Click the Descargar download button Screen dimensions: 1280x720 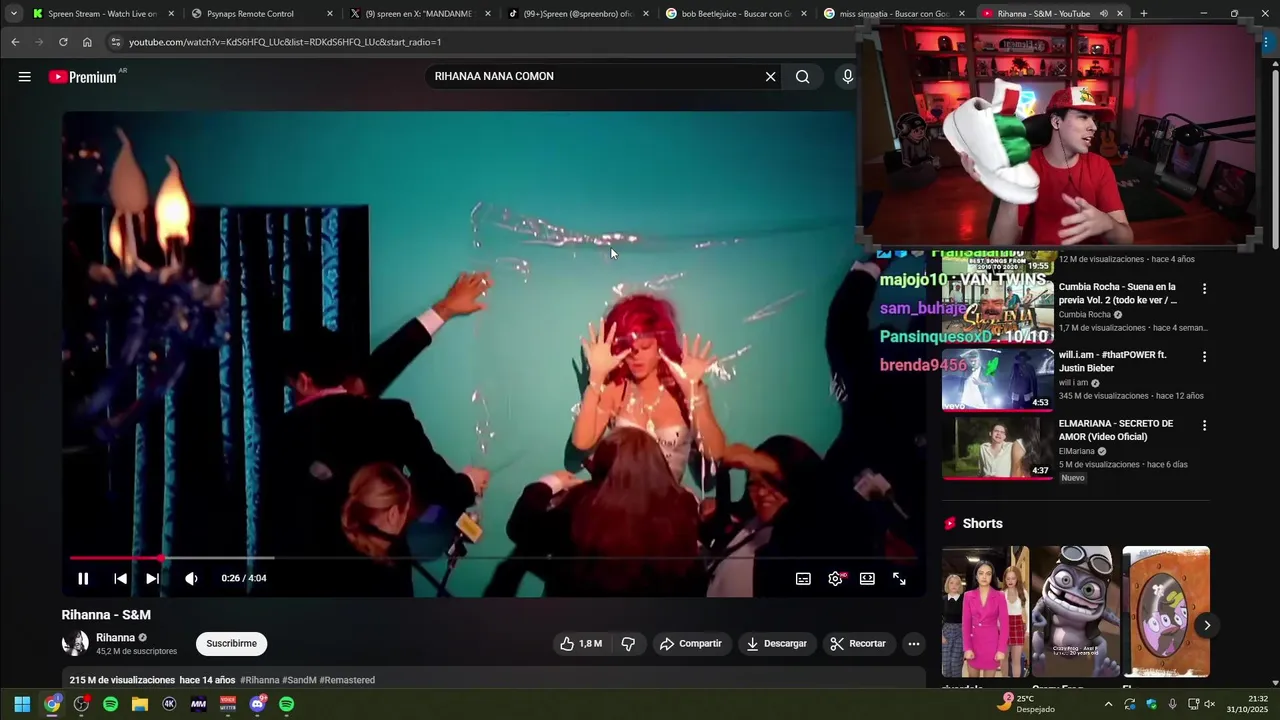tap(776, 644)
